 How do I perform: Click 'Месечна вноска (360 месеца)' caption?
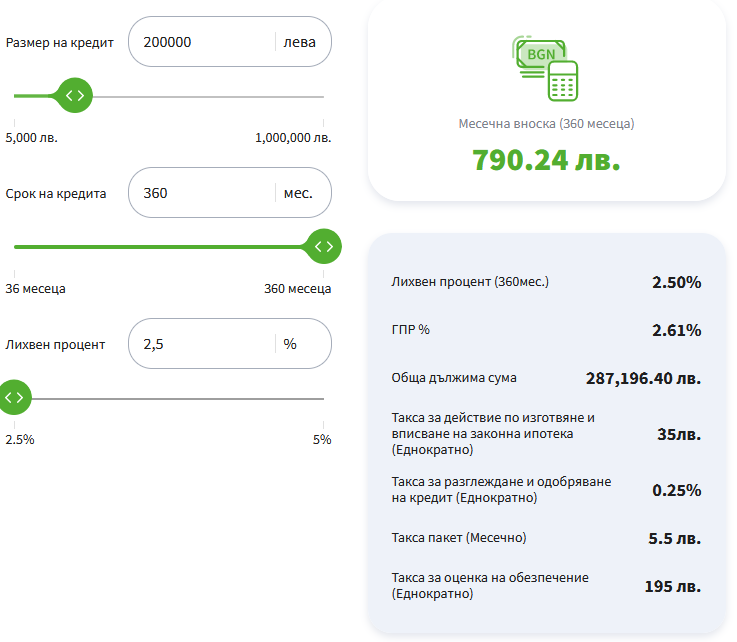point(546,124)
